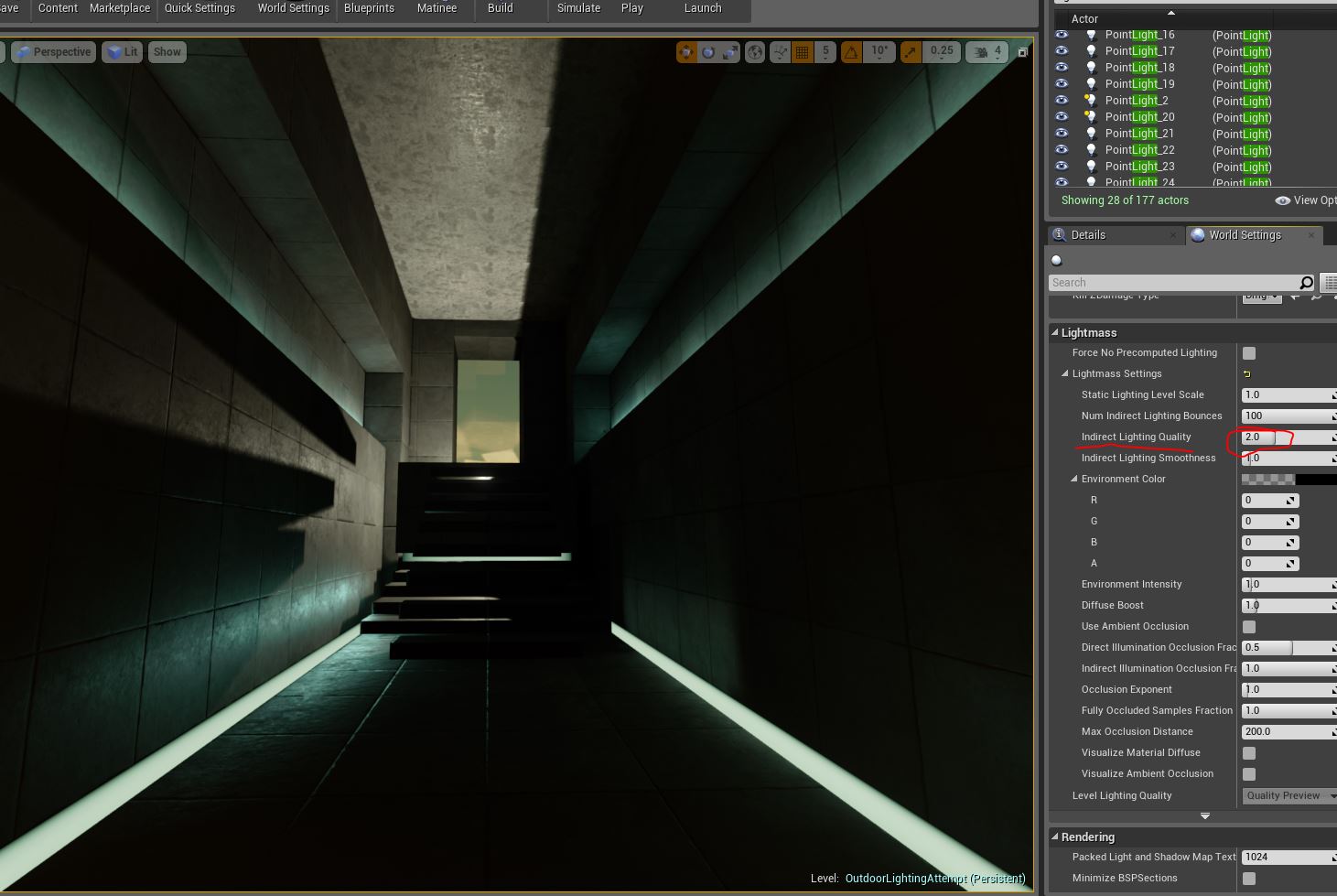Open scale snap 0.25 dropdown
1337x896 pixels.
(x=942, y=52)
